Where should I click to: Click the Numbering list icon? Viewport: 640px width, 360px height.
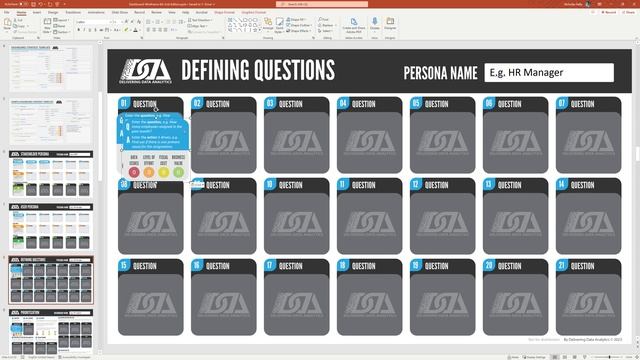158,21
